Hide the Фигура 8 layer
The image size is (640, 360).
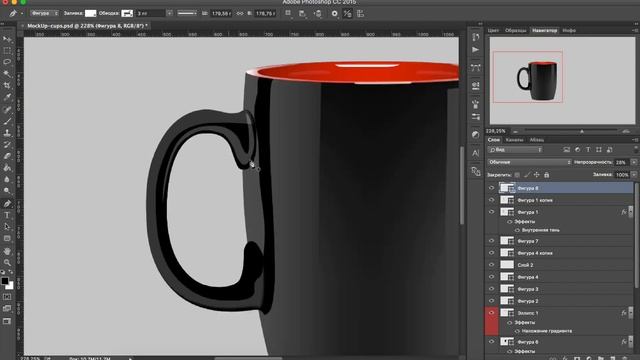coord(491,188)
